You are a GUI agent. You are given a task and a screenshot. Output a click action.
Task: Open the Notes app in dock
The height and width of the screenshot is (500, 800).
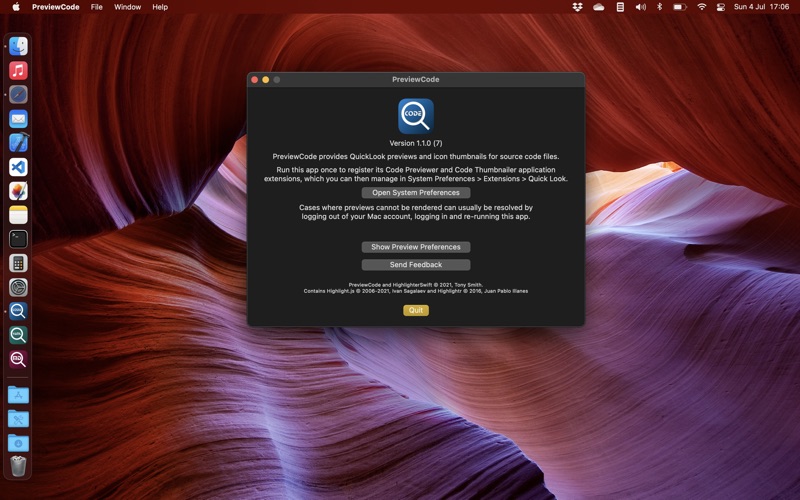[18, 215]
